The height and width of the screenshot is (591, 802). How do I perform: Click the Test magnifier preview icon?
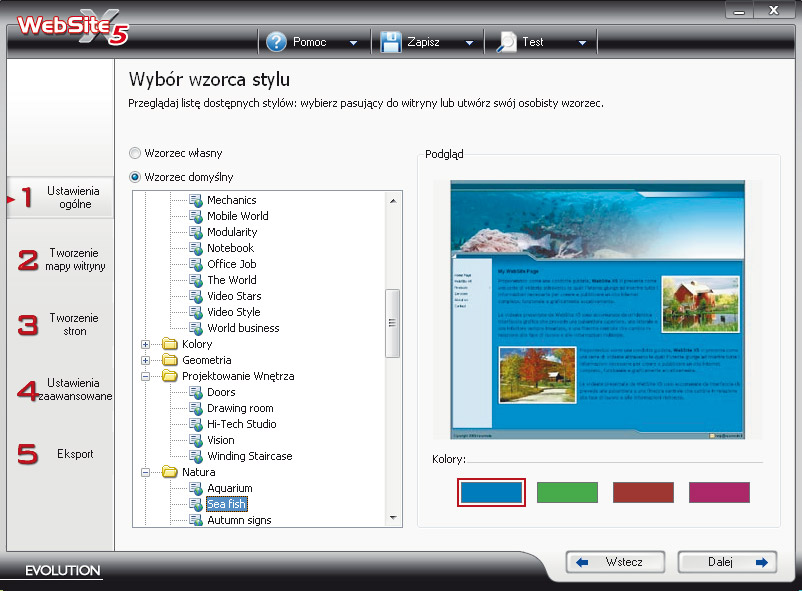click(506, 42)
